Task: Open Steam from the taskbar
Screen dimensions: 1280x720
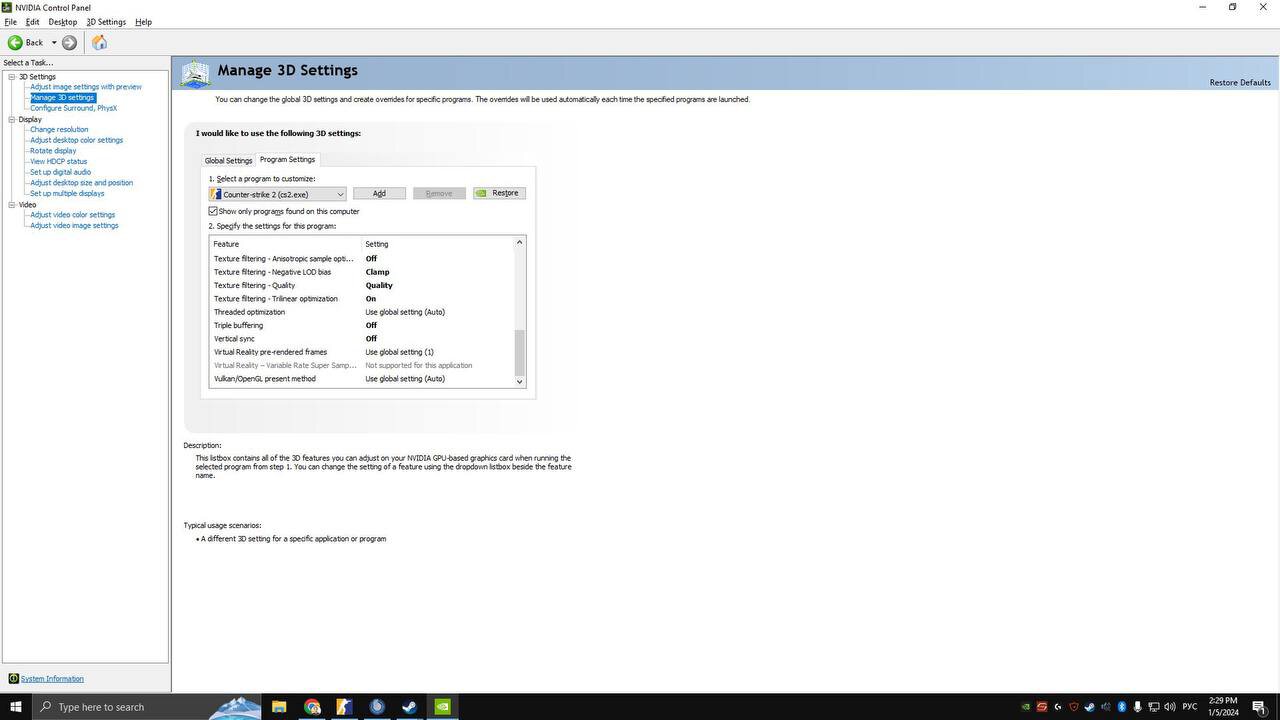Action: (409, 707)
